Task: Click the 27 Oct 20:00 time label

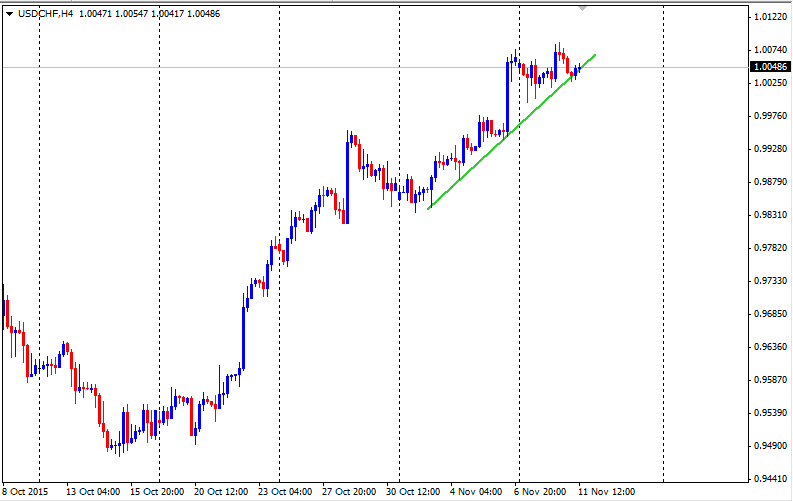Action: coord(349,492)
